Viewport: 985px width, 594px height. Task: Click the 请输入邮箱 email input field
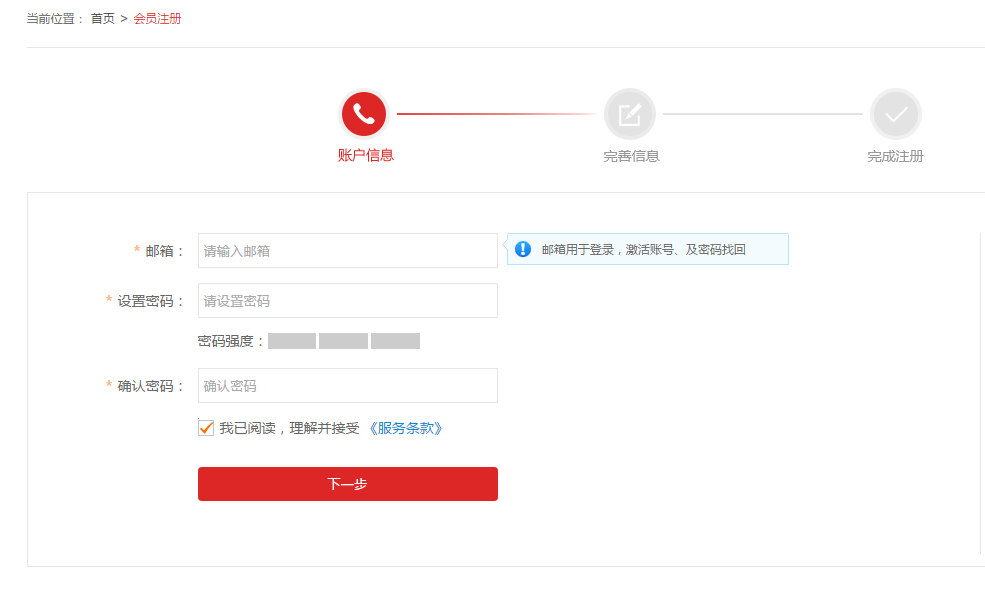[347, 250]
